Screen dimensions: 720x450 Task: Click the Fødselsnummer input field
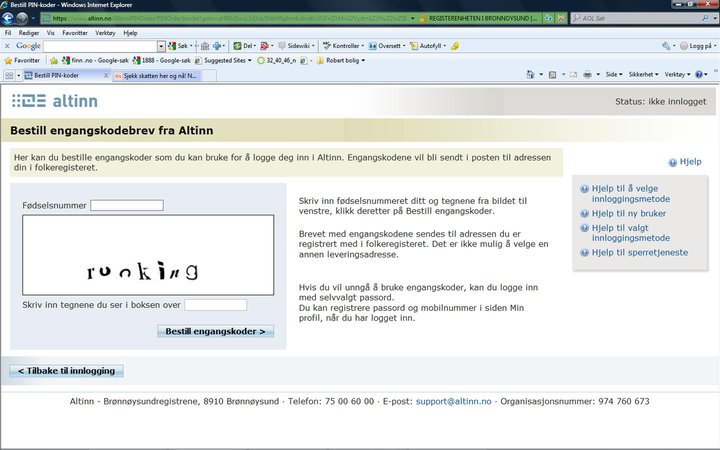tap(127, 205)
